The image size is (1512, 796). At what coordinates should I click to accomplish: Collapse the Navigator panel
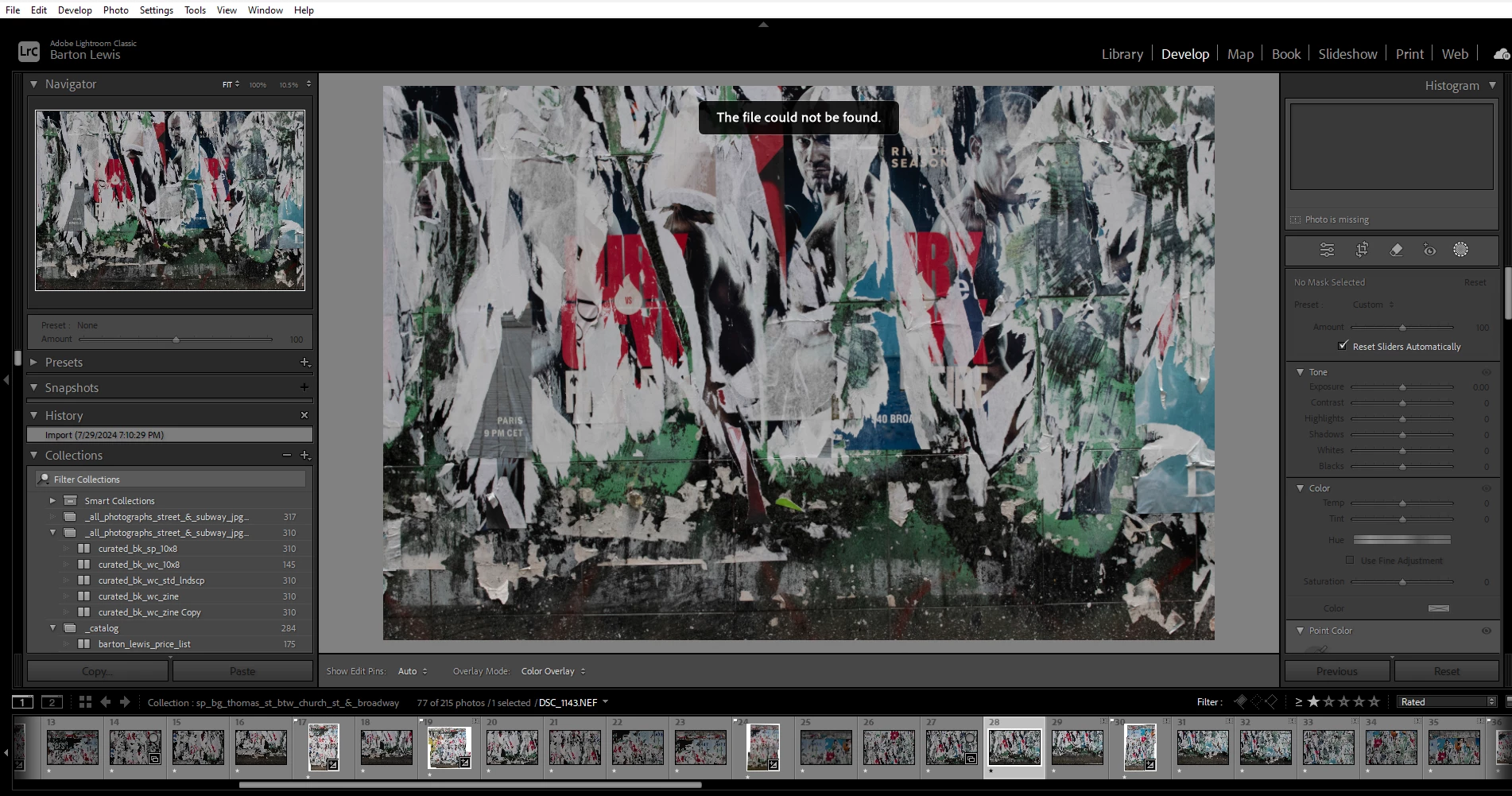(34, 83)
